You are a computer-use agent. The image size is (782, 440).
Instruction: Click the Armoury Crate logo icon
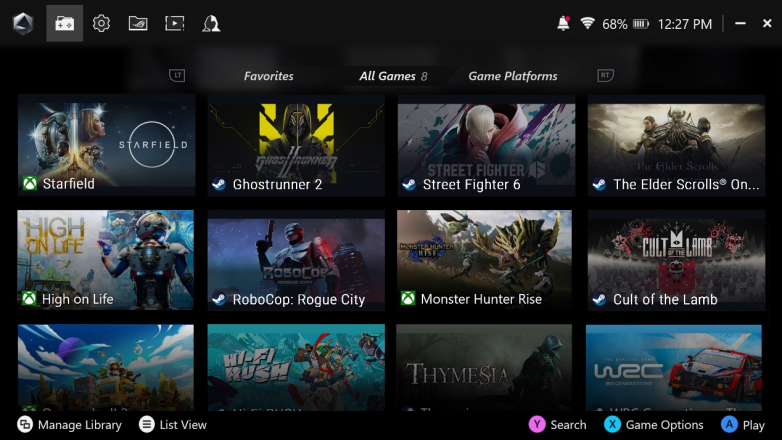pyautogui.click(x=23, y=23)
